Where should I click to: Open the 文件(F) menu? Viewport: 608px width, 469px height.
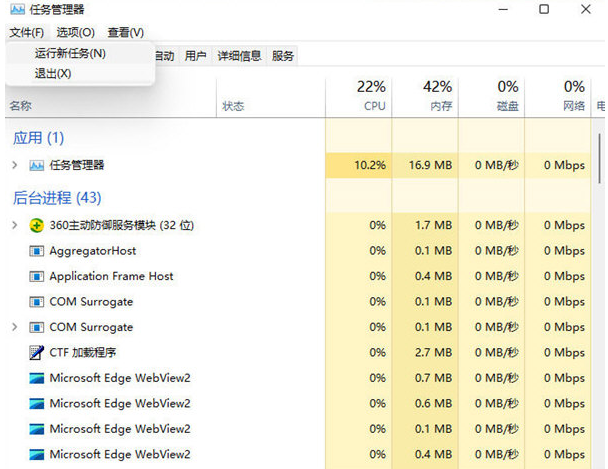click(26, 32)
